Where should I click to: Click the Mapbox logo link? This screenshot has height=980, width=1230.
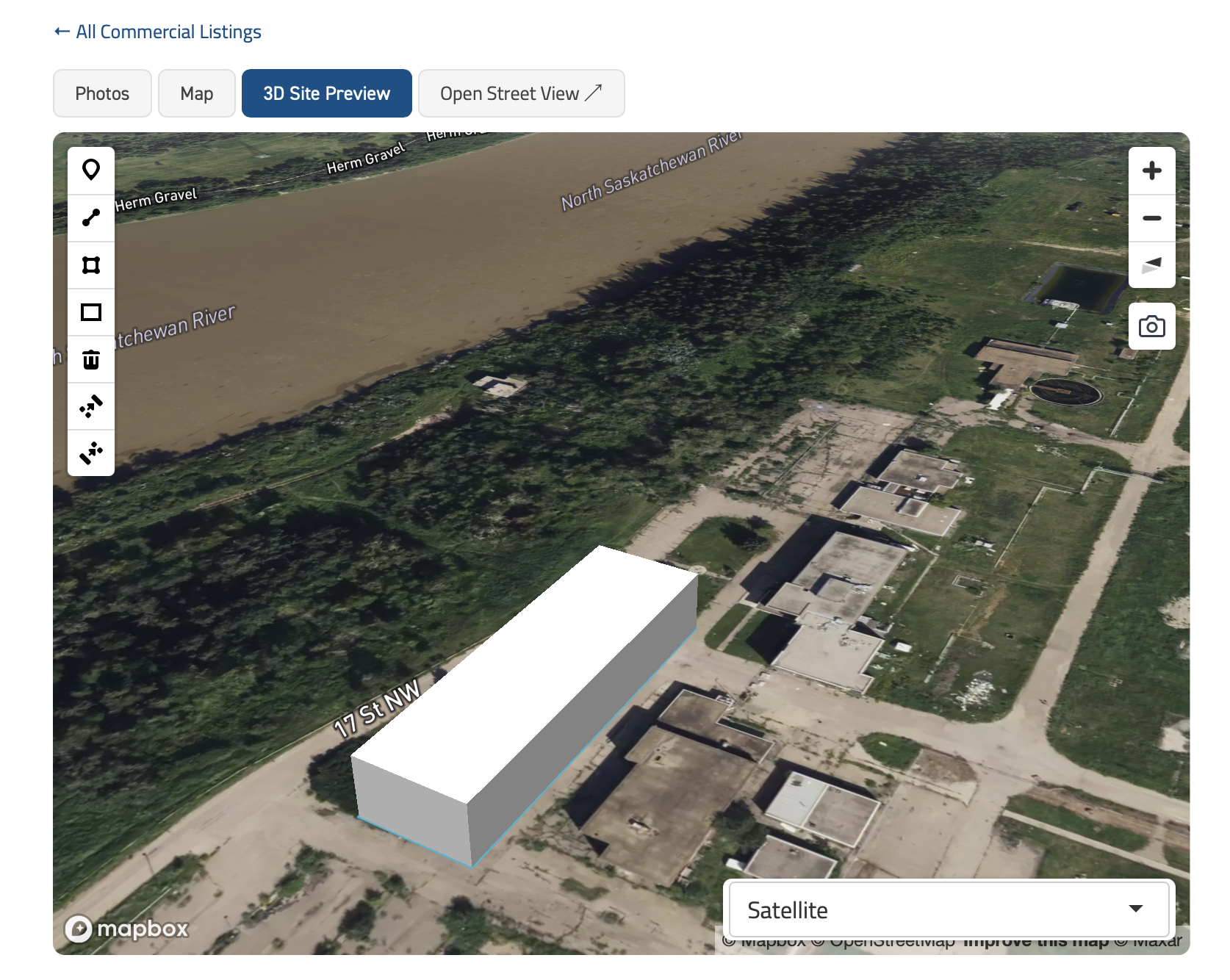click(126, 929)
